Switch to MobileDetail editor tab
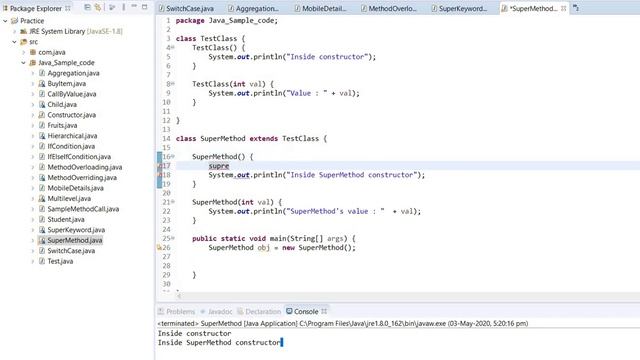The image size is (640, 360). point(321,8)
